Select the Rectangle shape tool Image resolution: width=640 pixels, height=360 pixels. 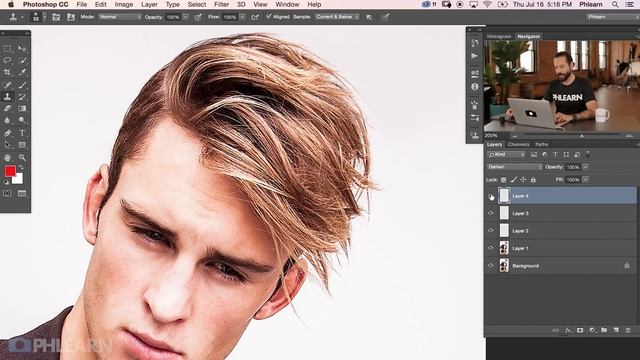point(22,145)
